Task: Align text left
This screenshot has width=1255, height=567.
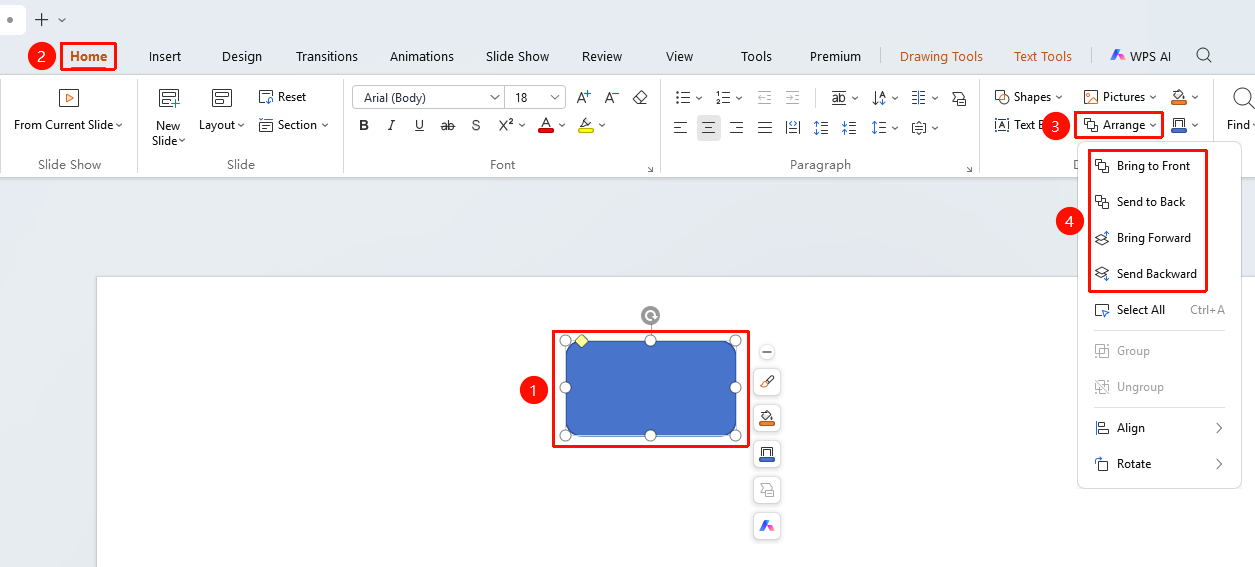Action: click(x=681, y=127)
